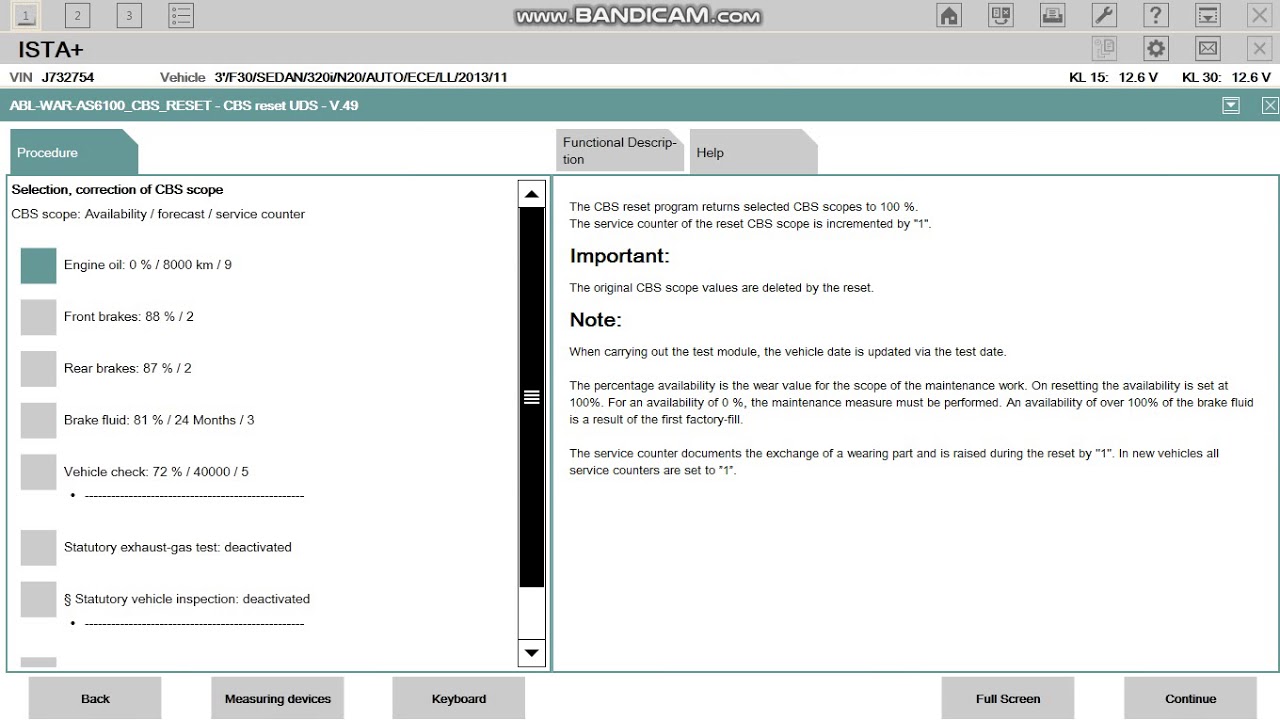Click 'Selection, correction of CBS scope' heading
Image resolution: width=1280 pixels, height=720 pixels.
pyautogui.click(x=117, y=190)
